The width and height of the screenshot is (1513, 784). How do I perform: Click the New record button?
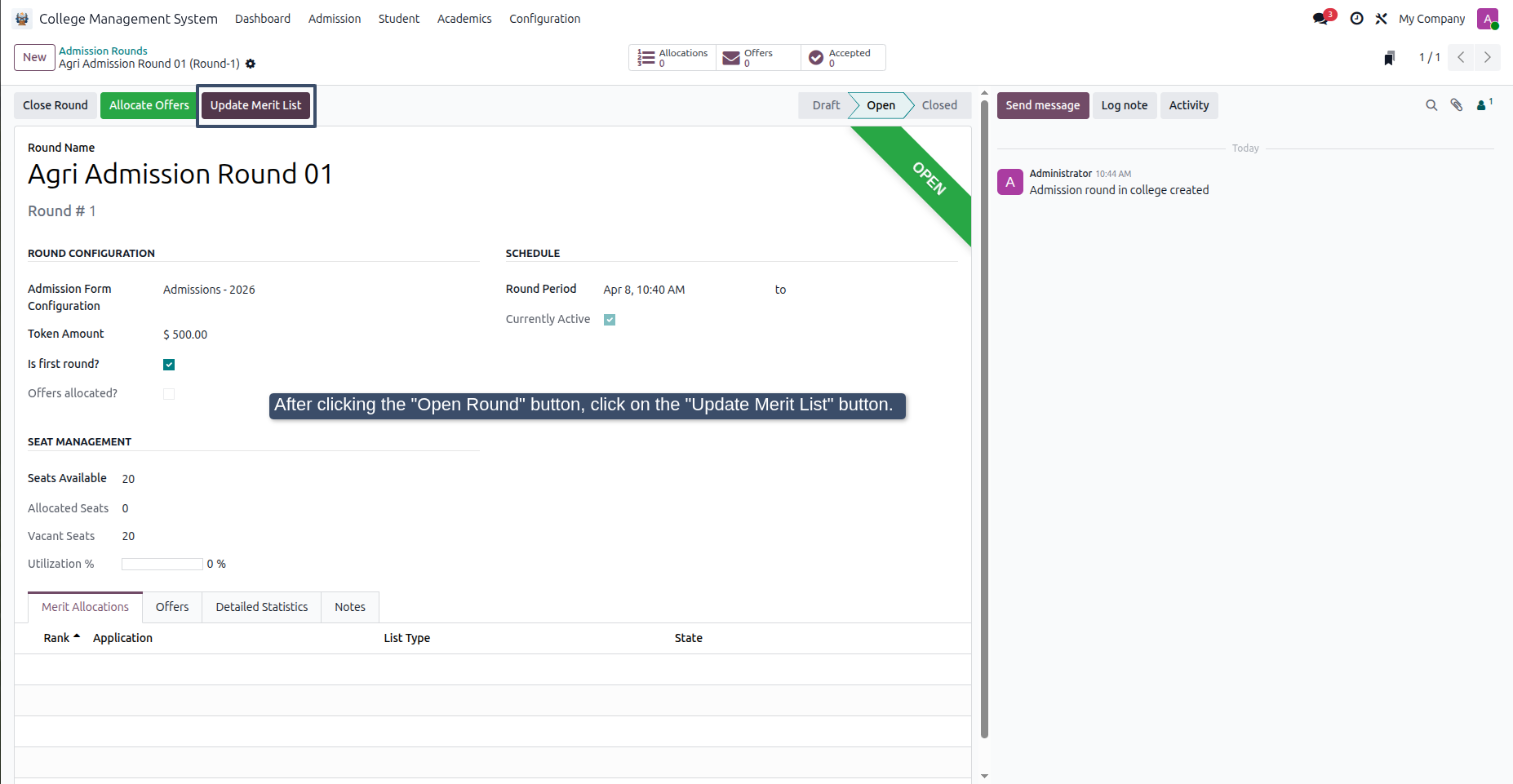(x=34, y=57)
